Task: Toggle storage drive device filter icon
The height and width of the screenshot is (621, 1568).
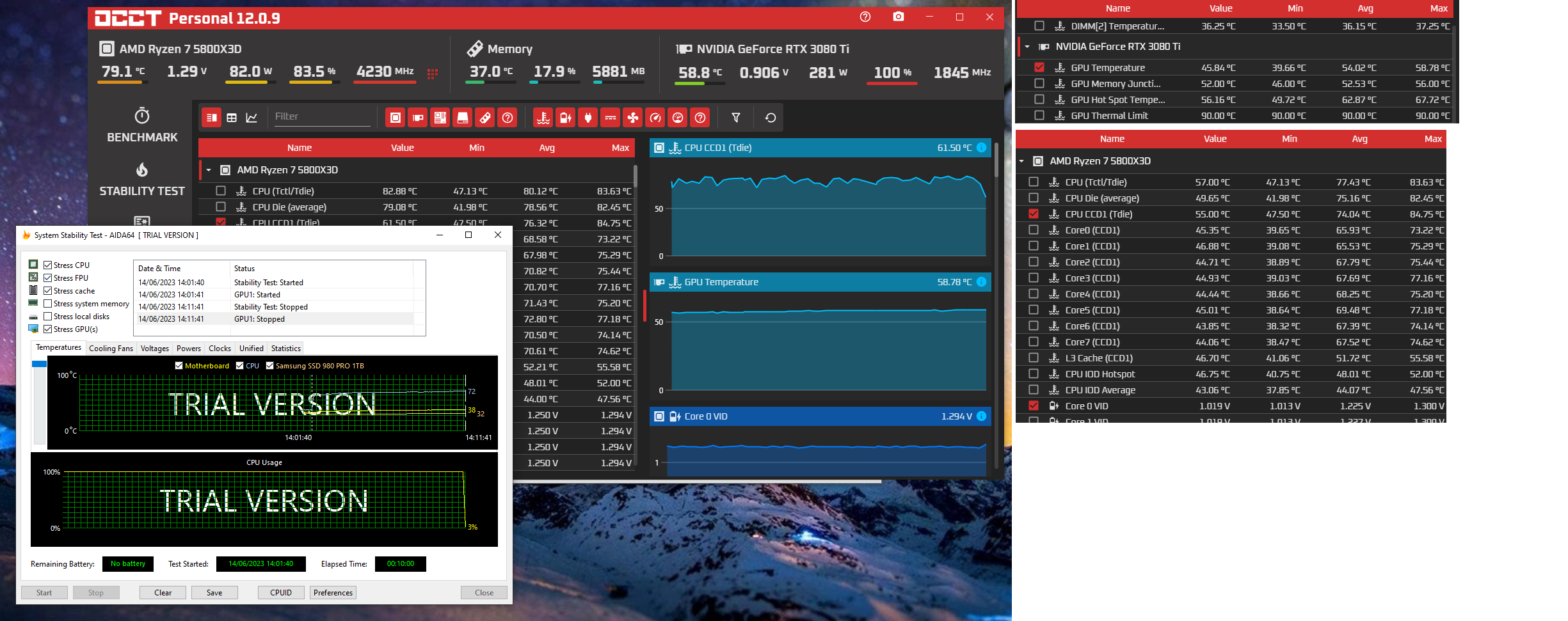Action: (x=463, y=118)
